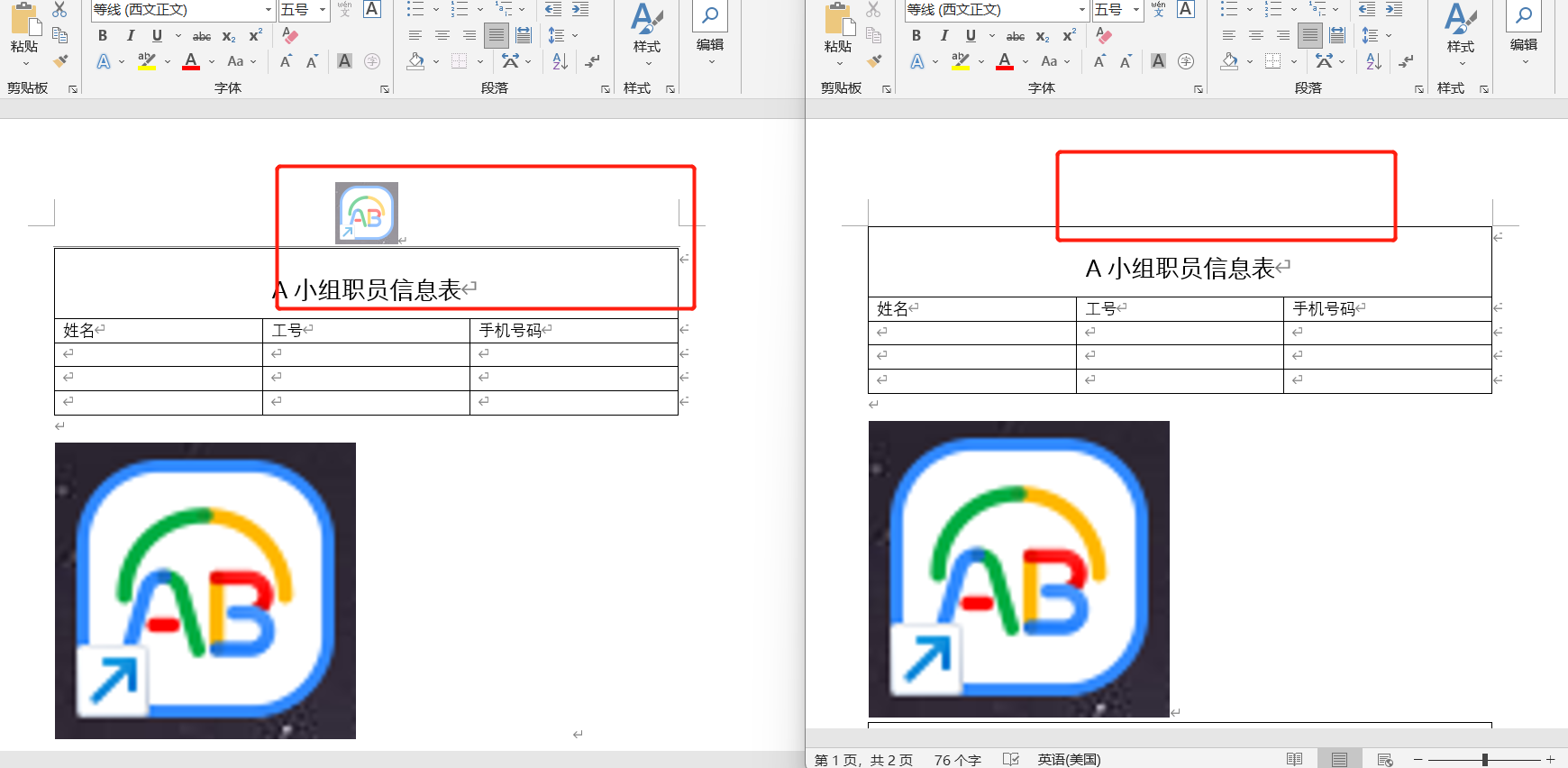Click Phonetic Guide wén icon in right window
The height and width of the screenshot is (768, 1568).
1158,9
